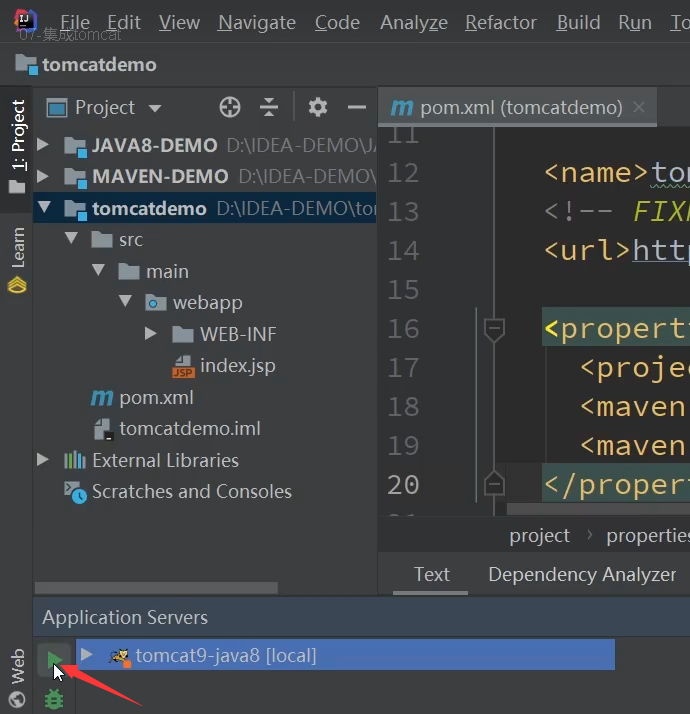Select pom.xml in the project tree
Viewport: 690px width, 714px height.
pyautogui.click(x=156, y=398)
